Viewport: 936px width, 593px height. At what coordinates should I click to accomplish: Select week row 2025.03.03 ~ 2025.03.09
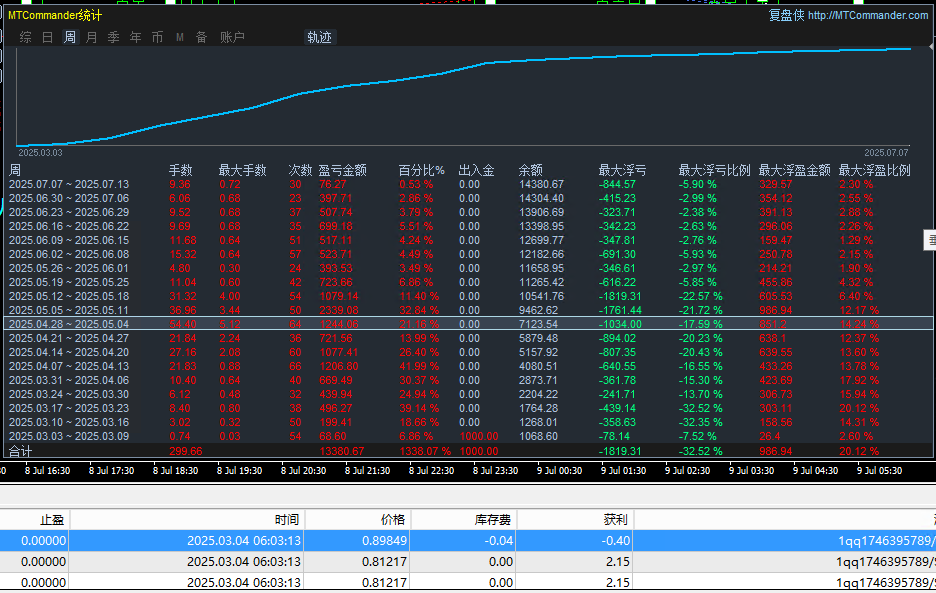tap(468, 436)
